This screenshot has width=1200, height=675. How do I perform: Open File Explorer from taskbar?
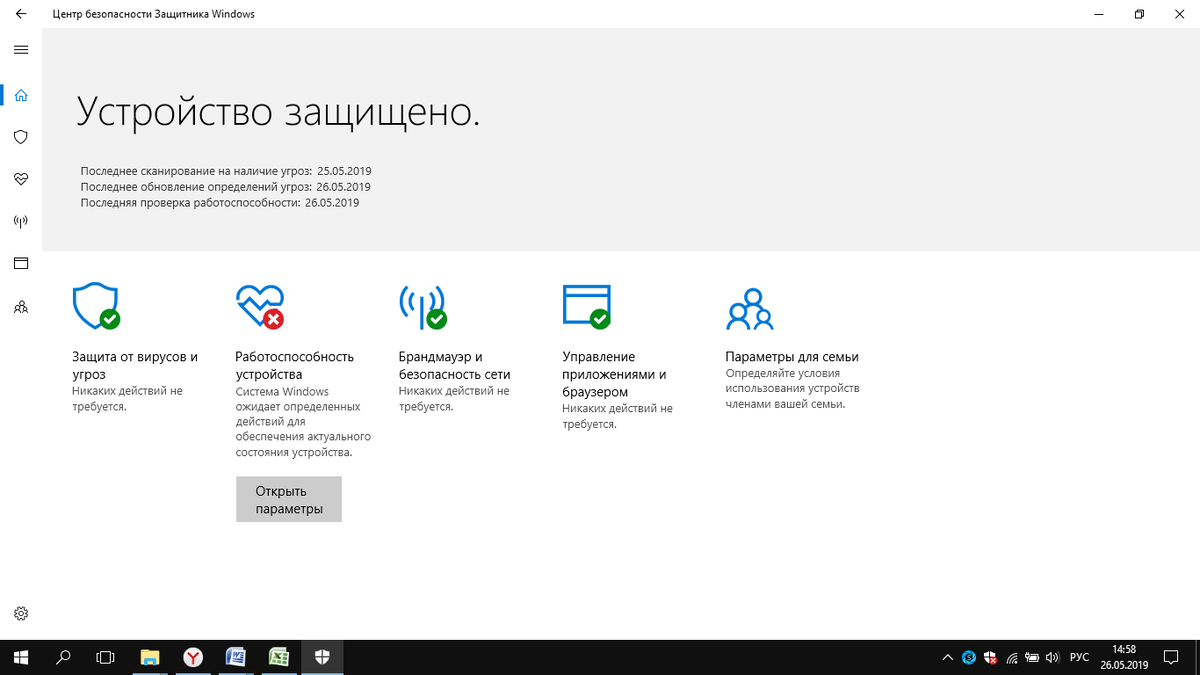[149, 657]
